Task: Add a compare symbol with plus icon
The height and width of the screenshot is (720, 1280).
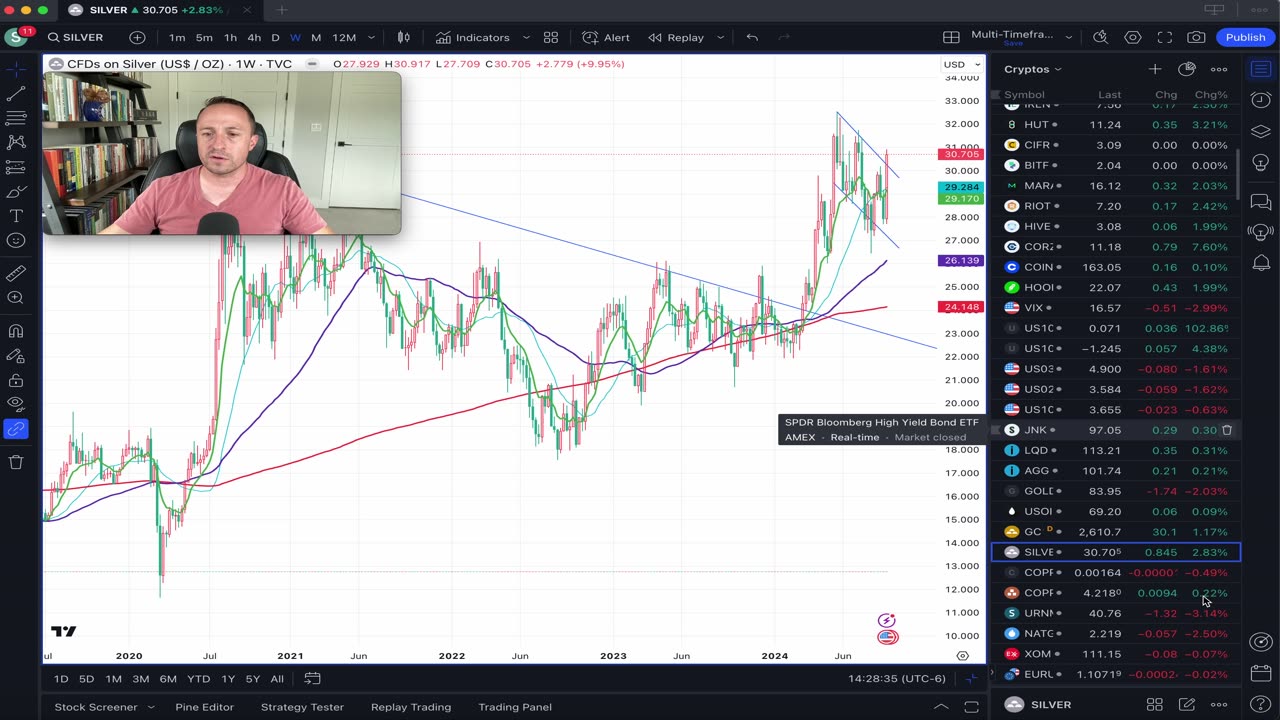Action: pos(137,38)
